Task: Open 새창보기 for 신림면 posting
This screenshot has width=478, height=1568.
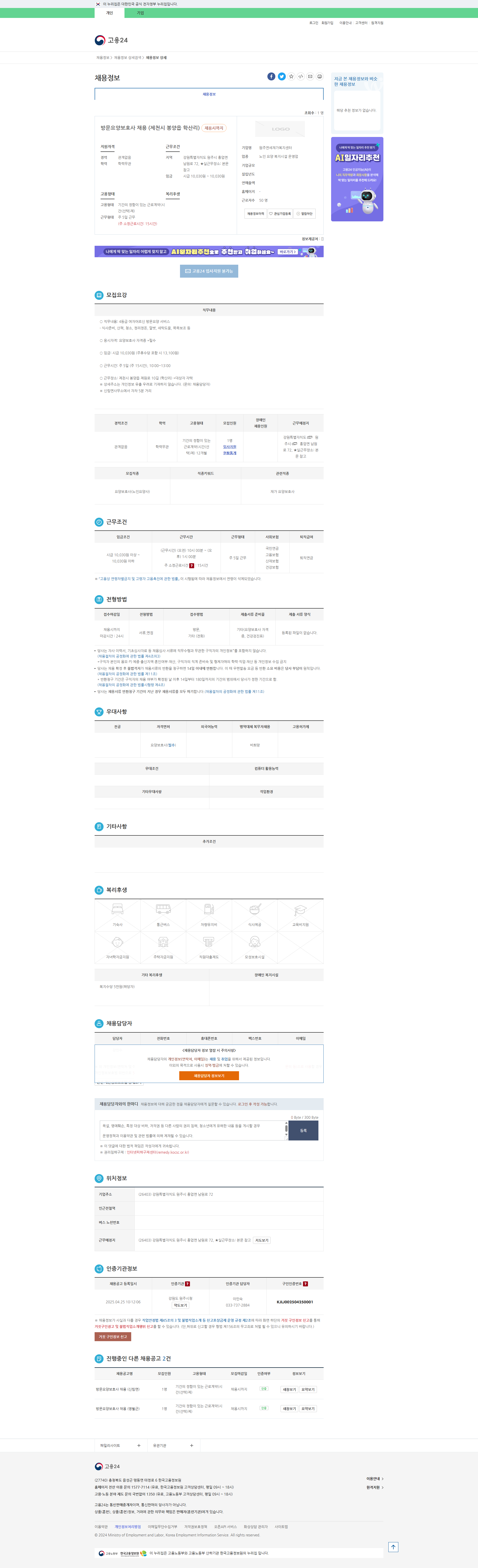Action: pyautogui.click(x=289, y=1390)
